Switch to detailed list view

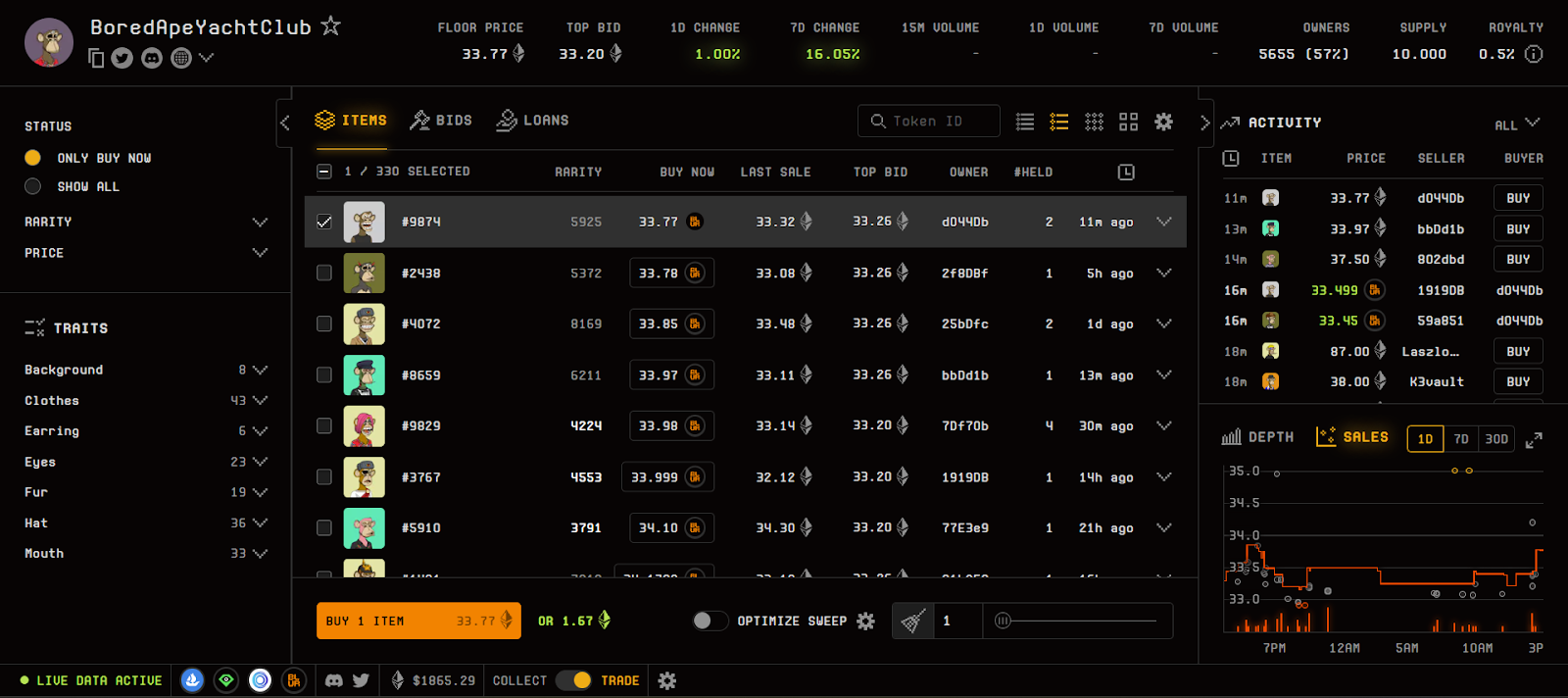1059,122
